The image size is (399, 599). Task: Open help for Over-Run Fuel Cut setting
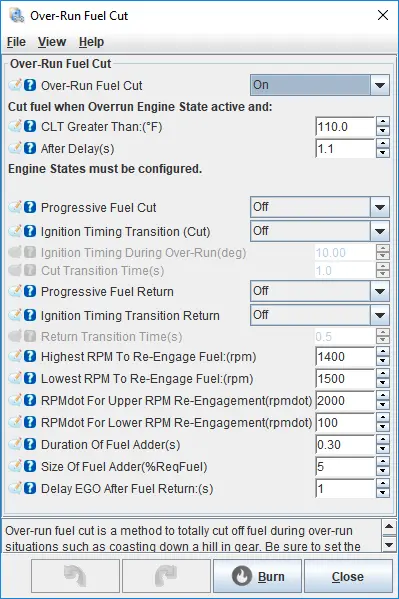[x=30, y=85]
